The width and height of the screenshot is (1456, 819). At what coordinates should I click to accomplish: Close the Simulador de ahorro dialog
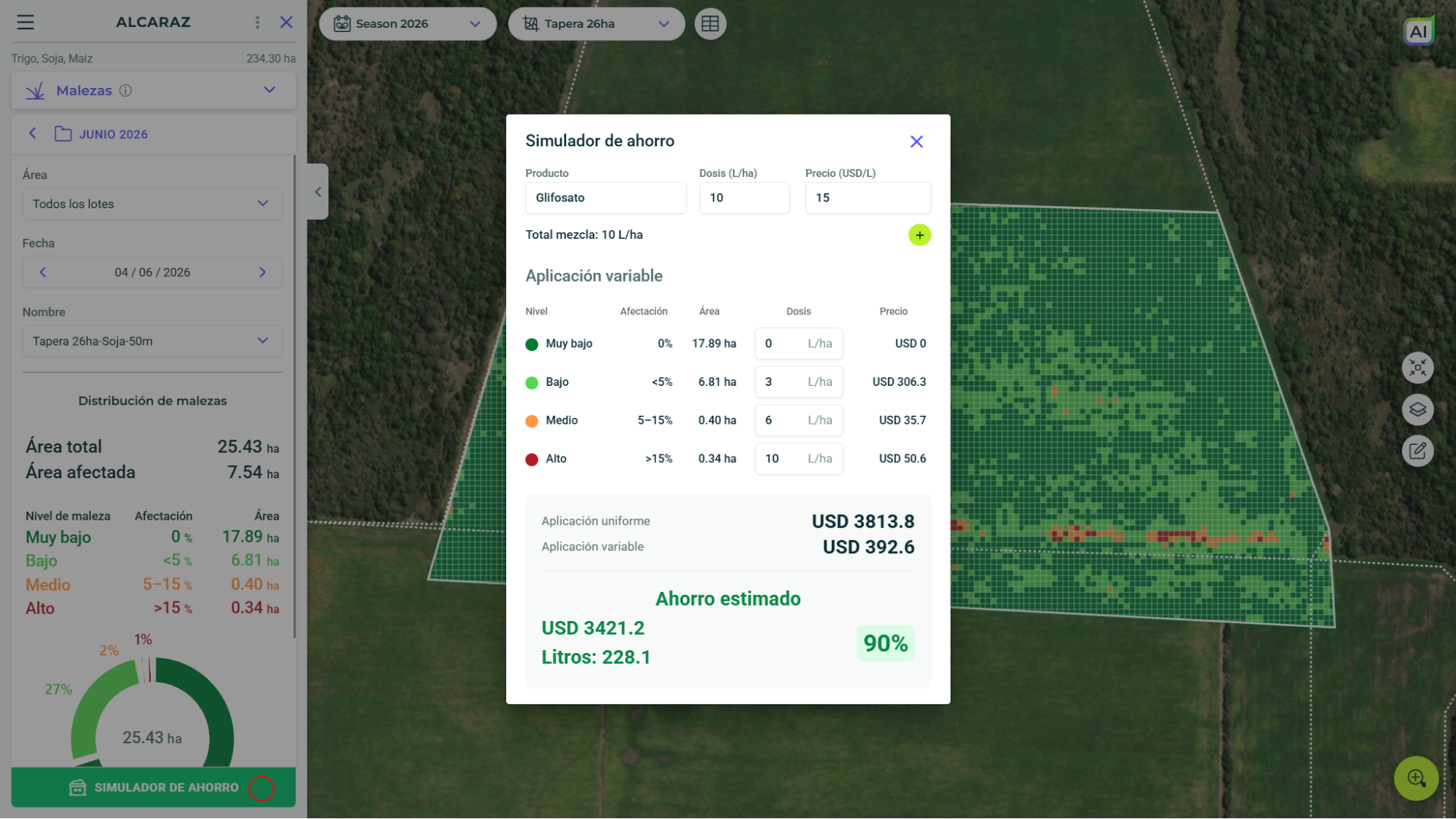[916, 142]
